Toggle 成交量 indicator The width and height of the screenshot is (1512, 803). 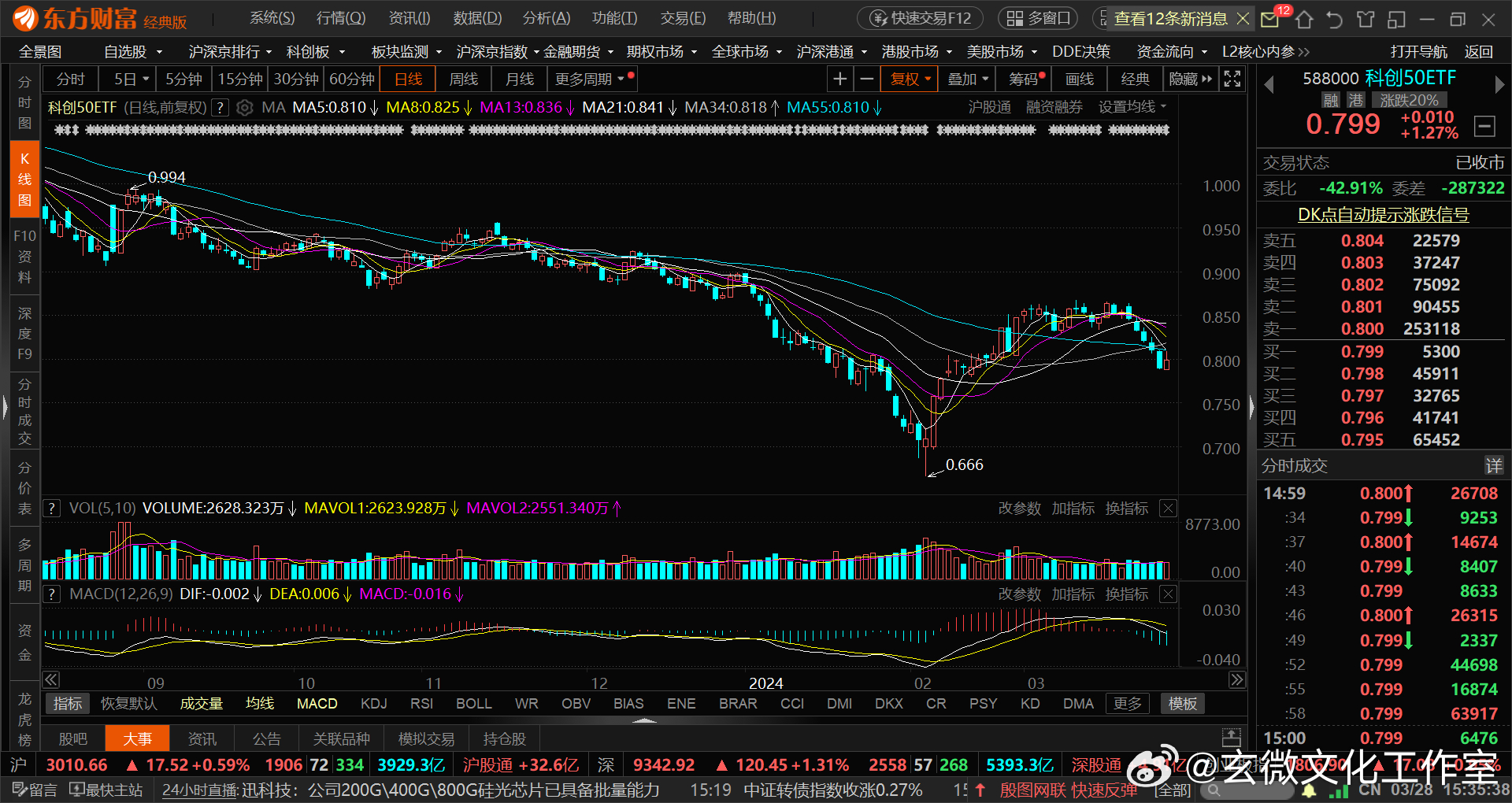tap(202, 703)
